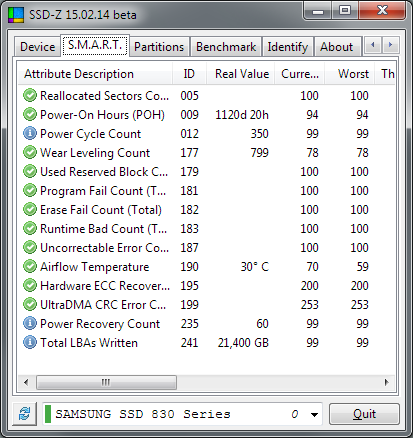Click the 350 power cycle real value
The image size is (413, 438).
259,134
